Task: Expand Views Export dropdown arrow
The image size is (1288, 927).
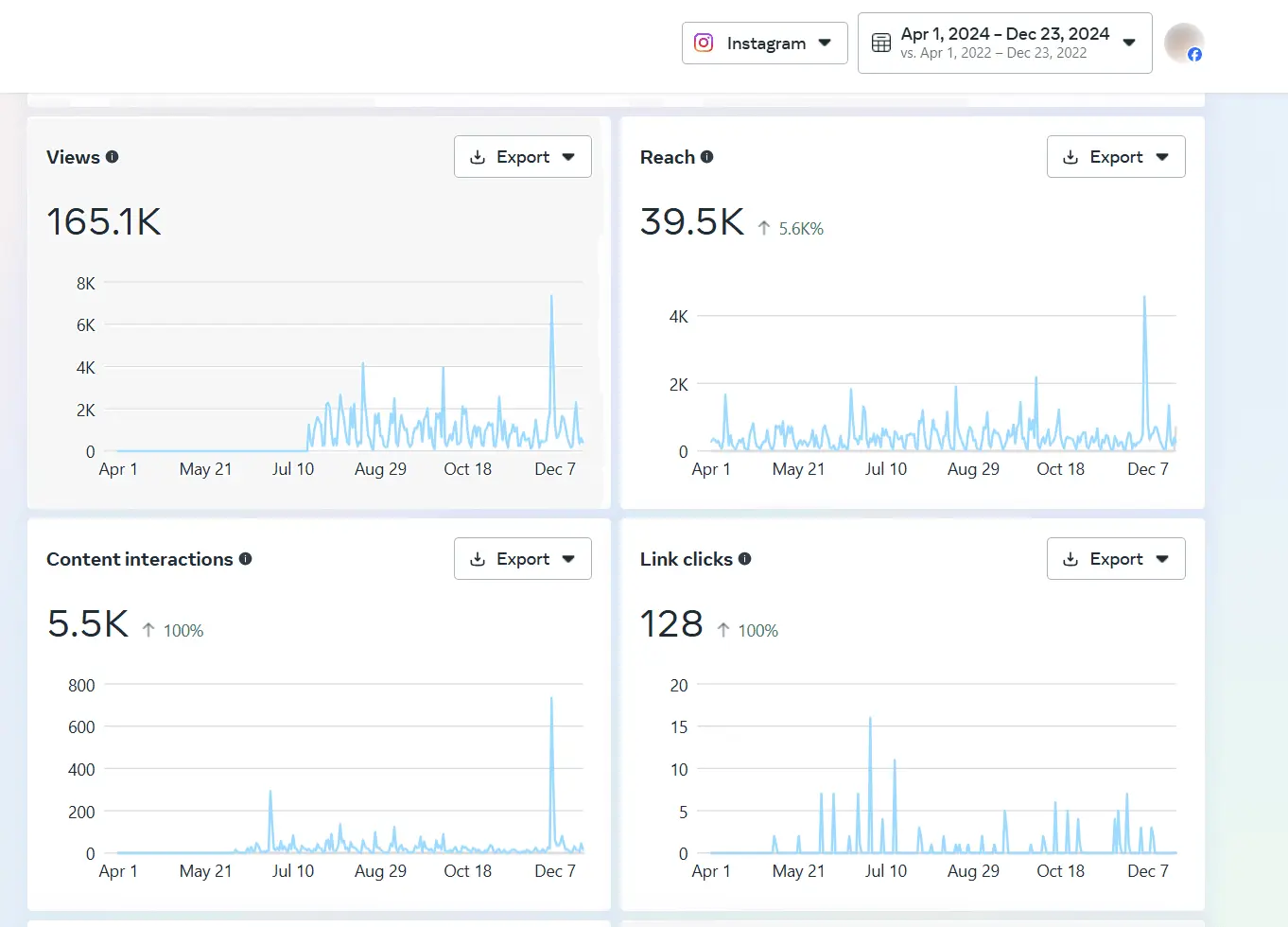Action: pyautogui.click(x=568, y=157)
